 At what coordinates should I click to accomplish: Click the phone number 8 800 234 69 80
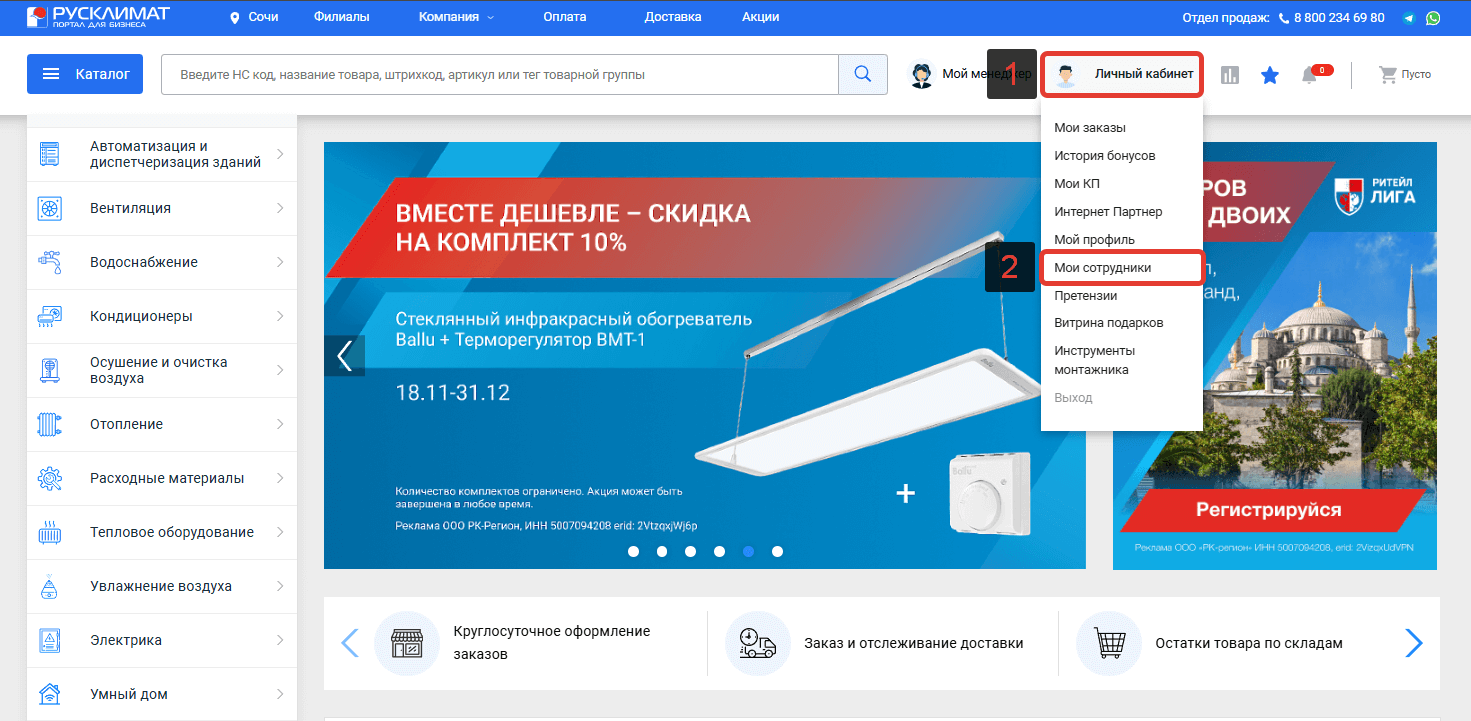tap(1339, 18)
